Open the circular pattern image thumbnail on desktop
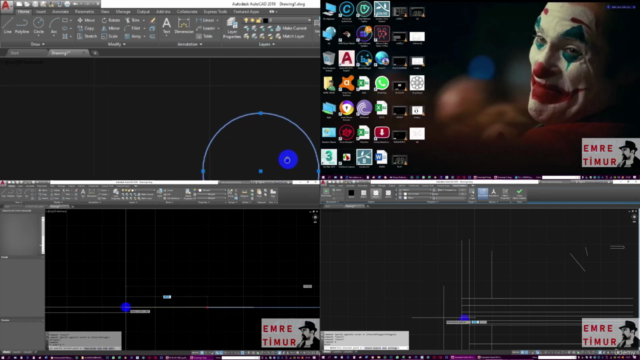Screen dimensions: 640x360 417,84
